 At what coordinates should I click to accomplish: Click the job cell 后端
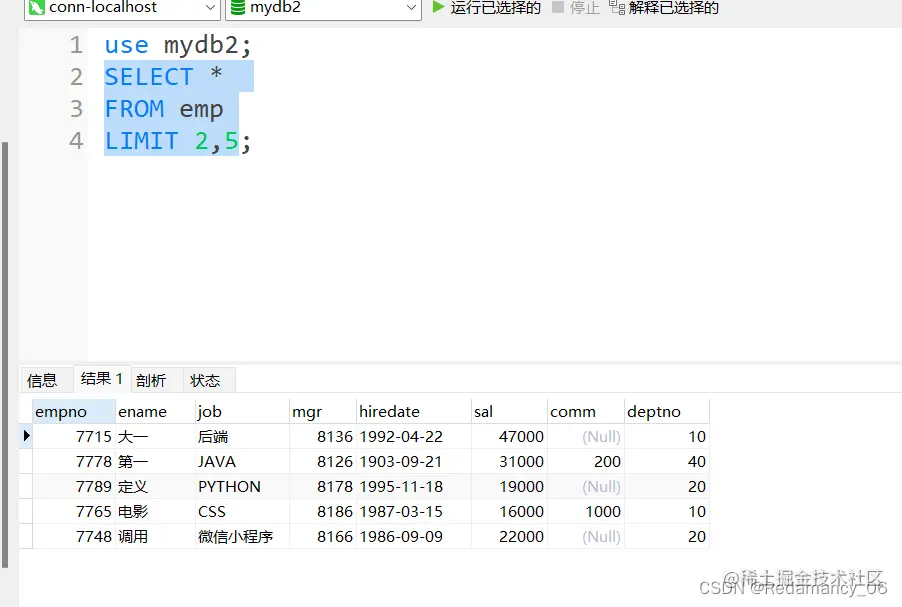point(242,437)
